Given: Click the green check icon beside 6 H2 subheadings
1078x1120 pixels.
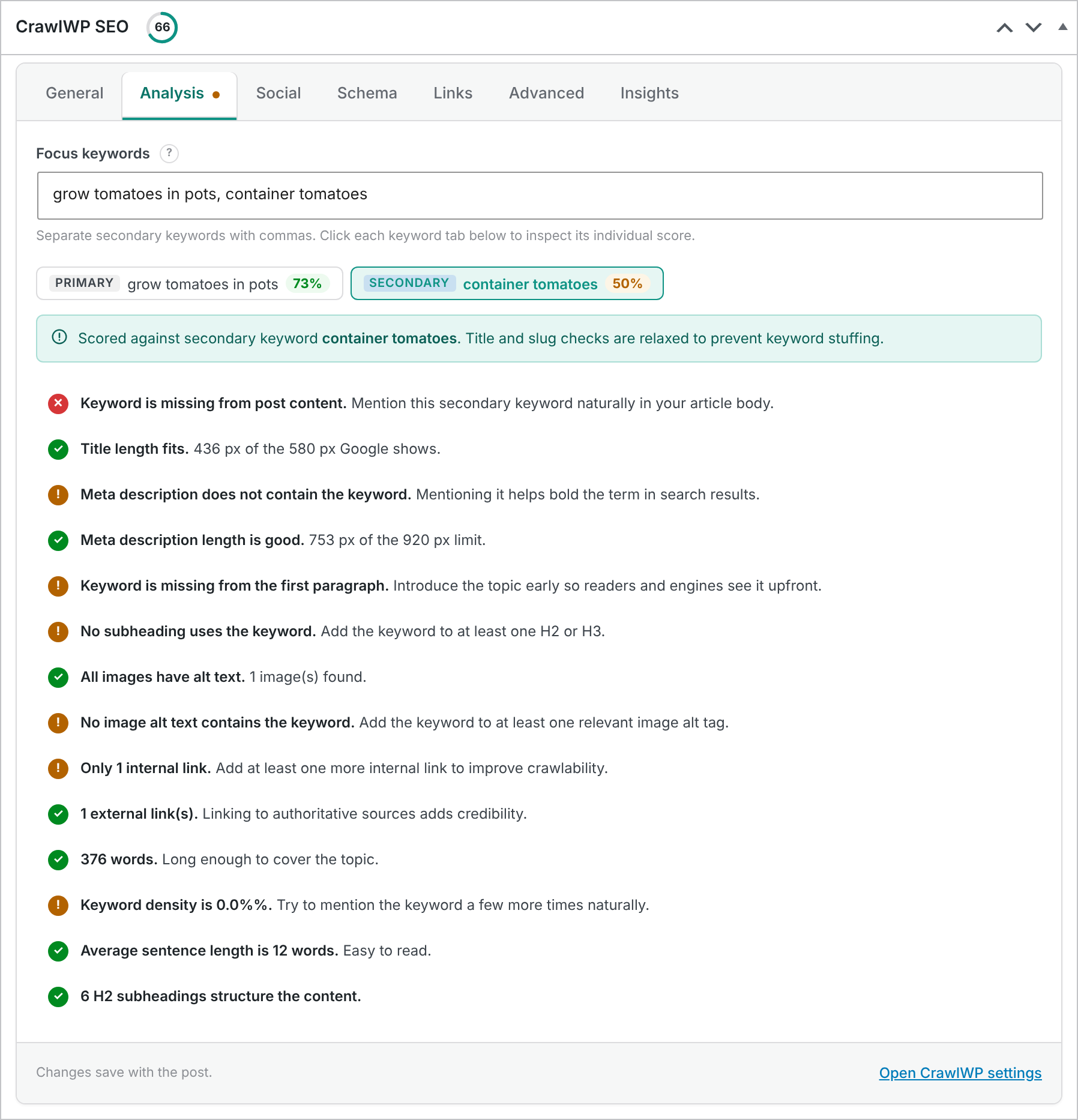Looking at the screenshot, I should tap(58, 996).
